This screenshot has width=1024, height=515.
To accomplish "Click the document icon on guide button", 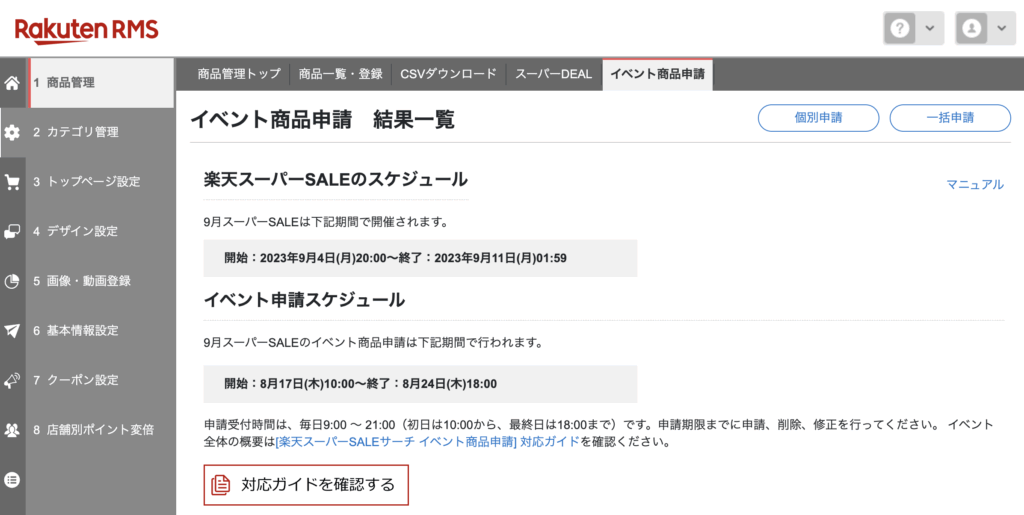I will coord(221,485).
